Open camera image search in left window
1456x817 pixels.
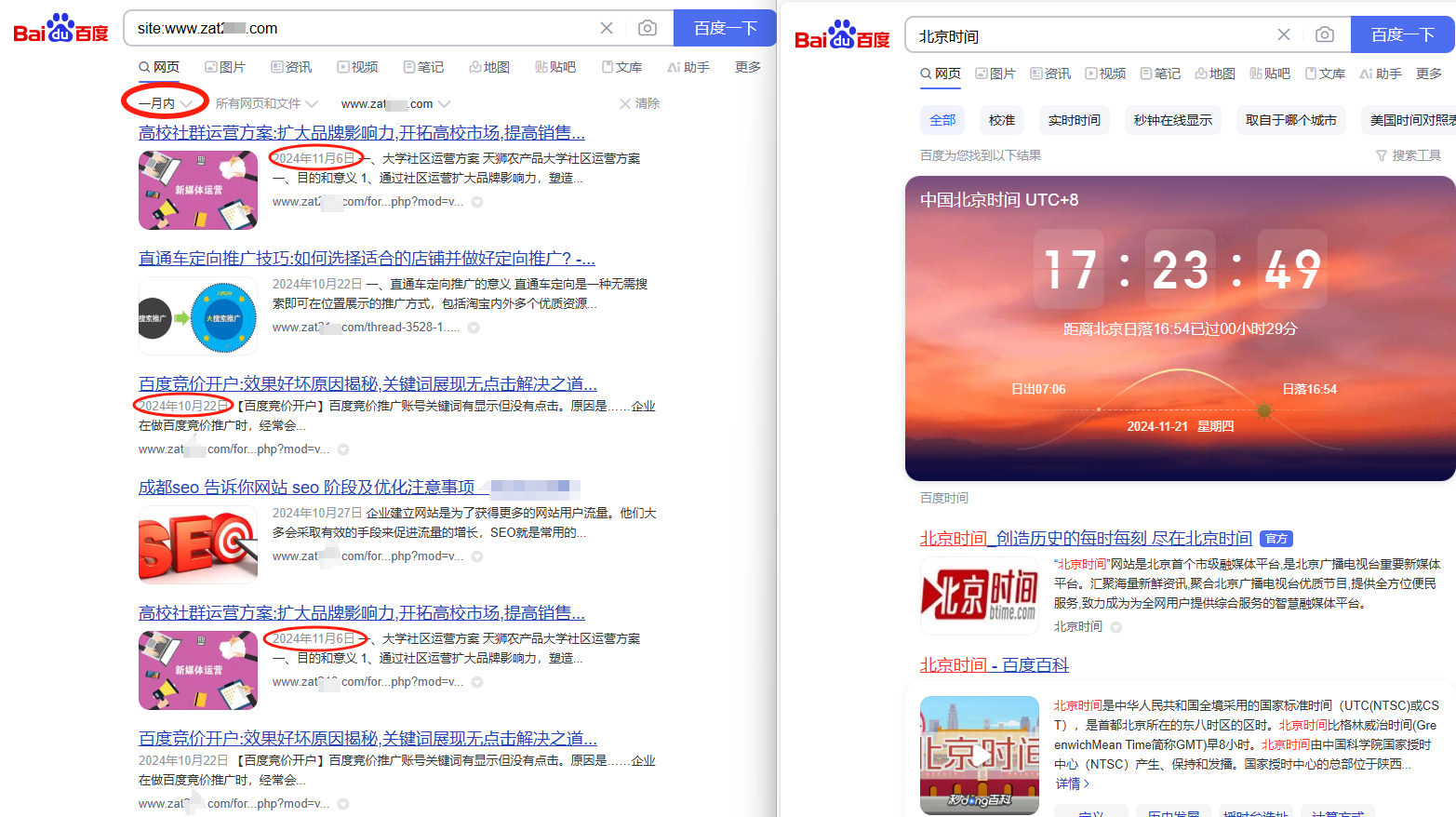[x=648, y=28]
